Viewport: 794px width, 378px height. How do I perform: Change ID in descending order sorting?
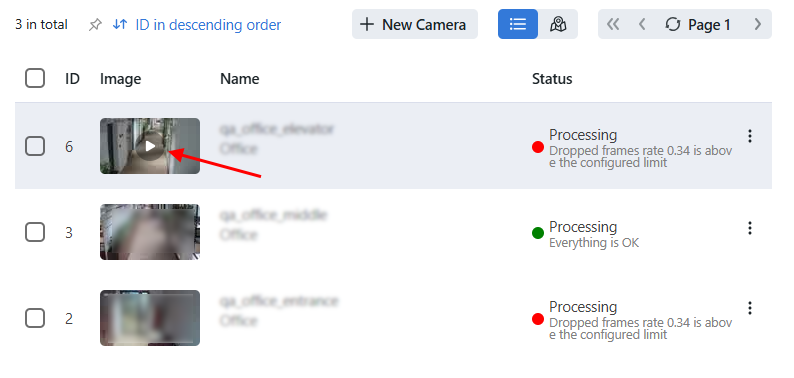(x=197, y=24)
